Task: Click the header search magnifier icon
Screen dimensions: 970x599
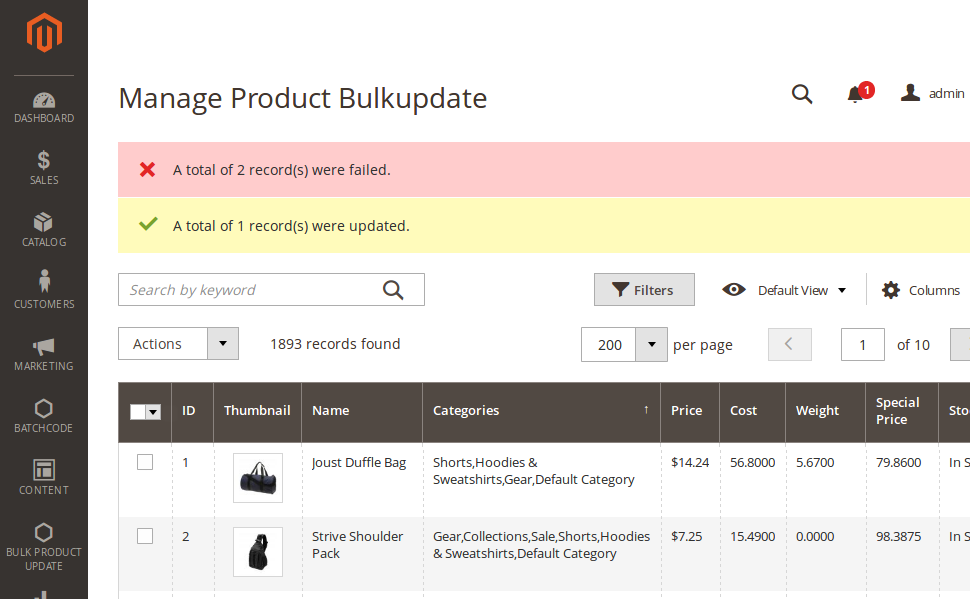Action: click(802, 94)
